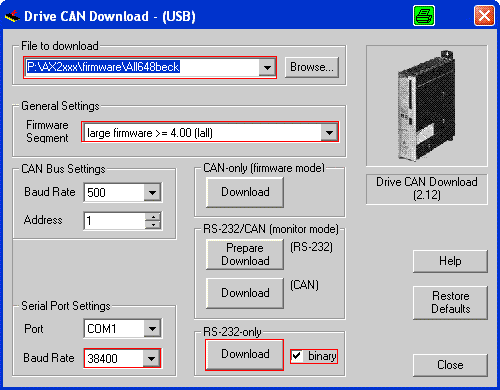500x390 pixels.
Task: Click the Prepare Download button
Action: [x=245, y=254]
